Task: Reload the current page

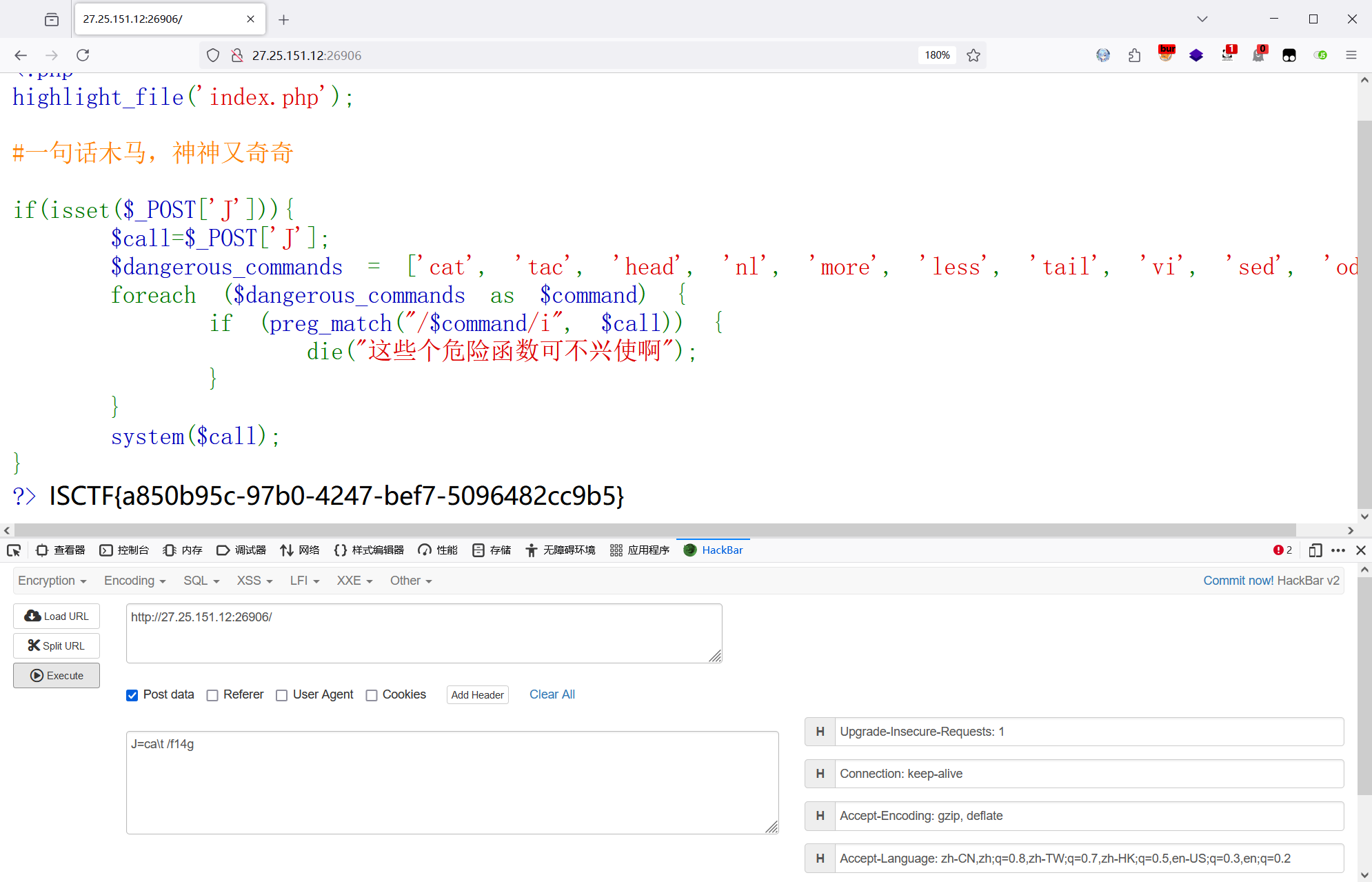Action: click(83, 55)
